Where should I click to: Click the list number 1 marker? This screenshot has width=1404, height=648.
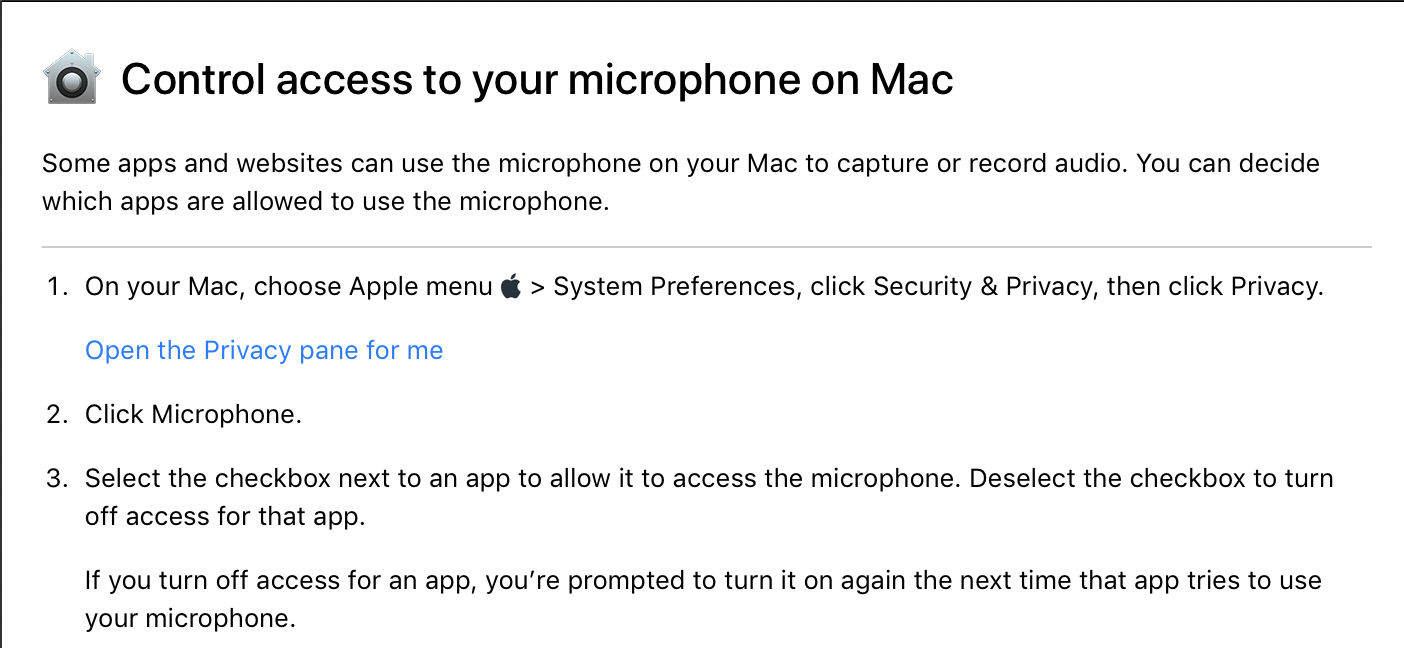56,287
